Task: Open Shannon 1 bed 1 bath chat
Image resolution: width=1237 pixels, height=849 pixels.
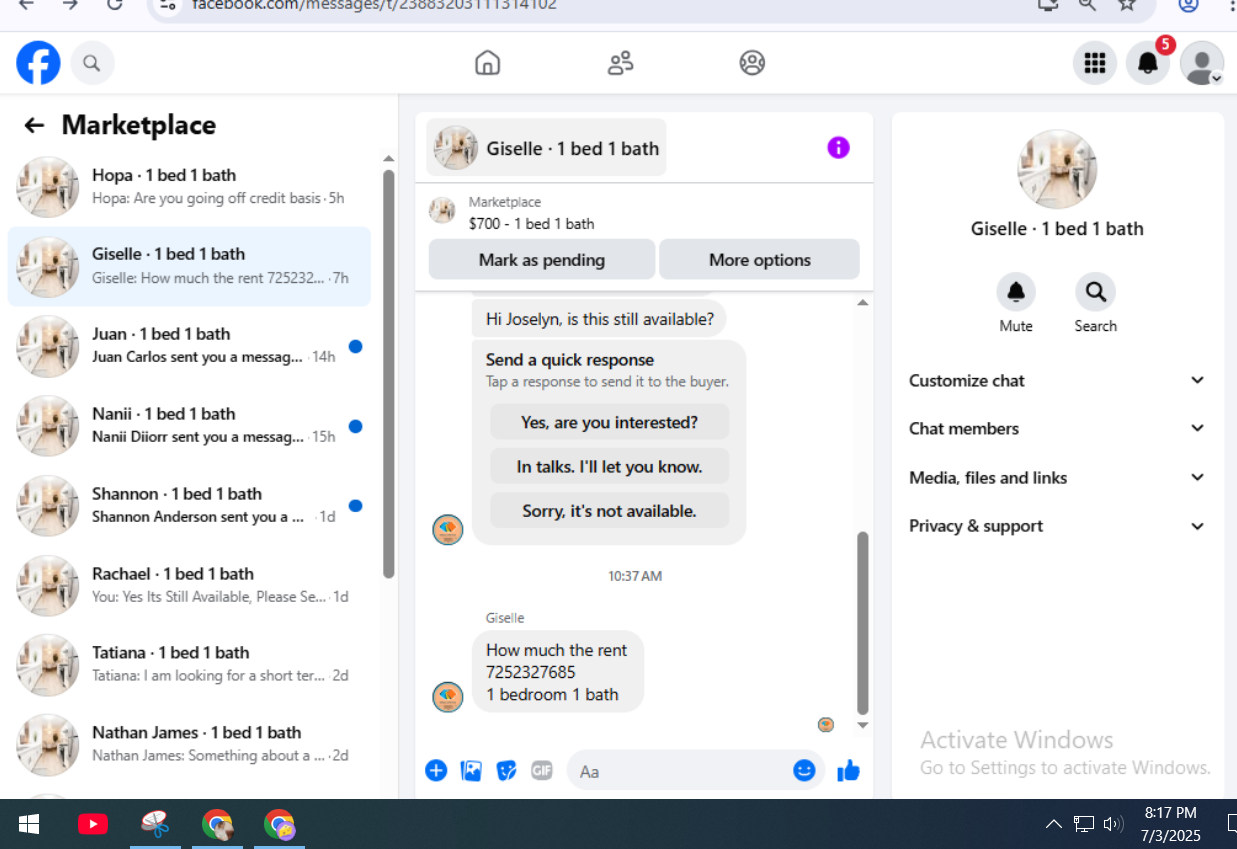Action: point(189,506)
